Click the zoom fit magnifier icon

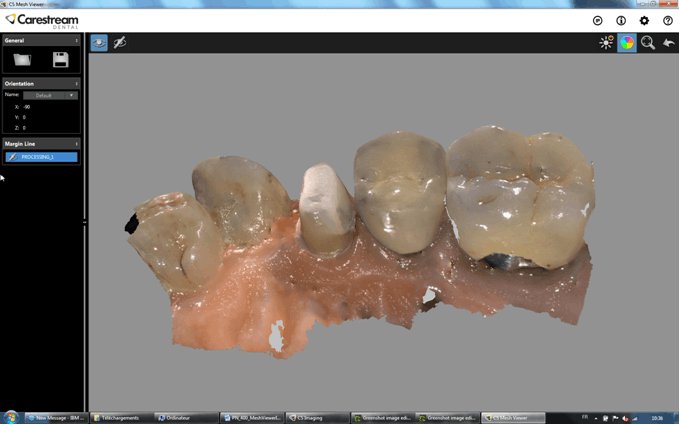648,43
